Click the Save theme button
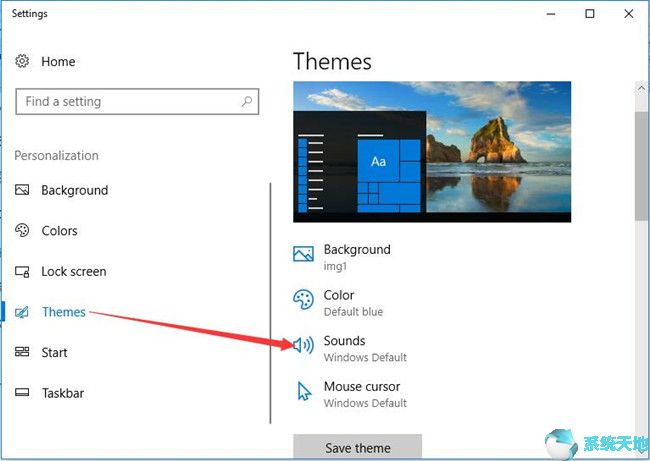Screen dimensions: 650x461 point(357,447)
